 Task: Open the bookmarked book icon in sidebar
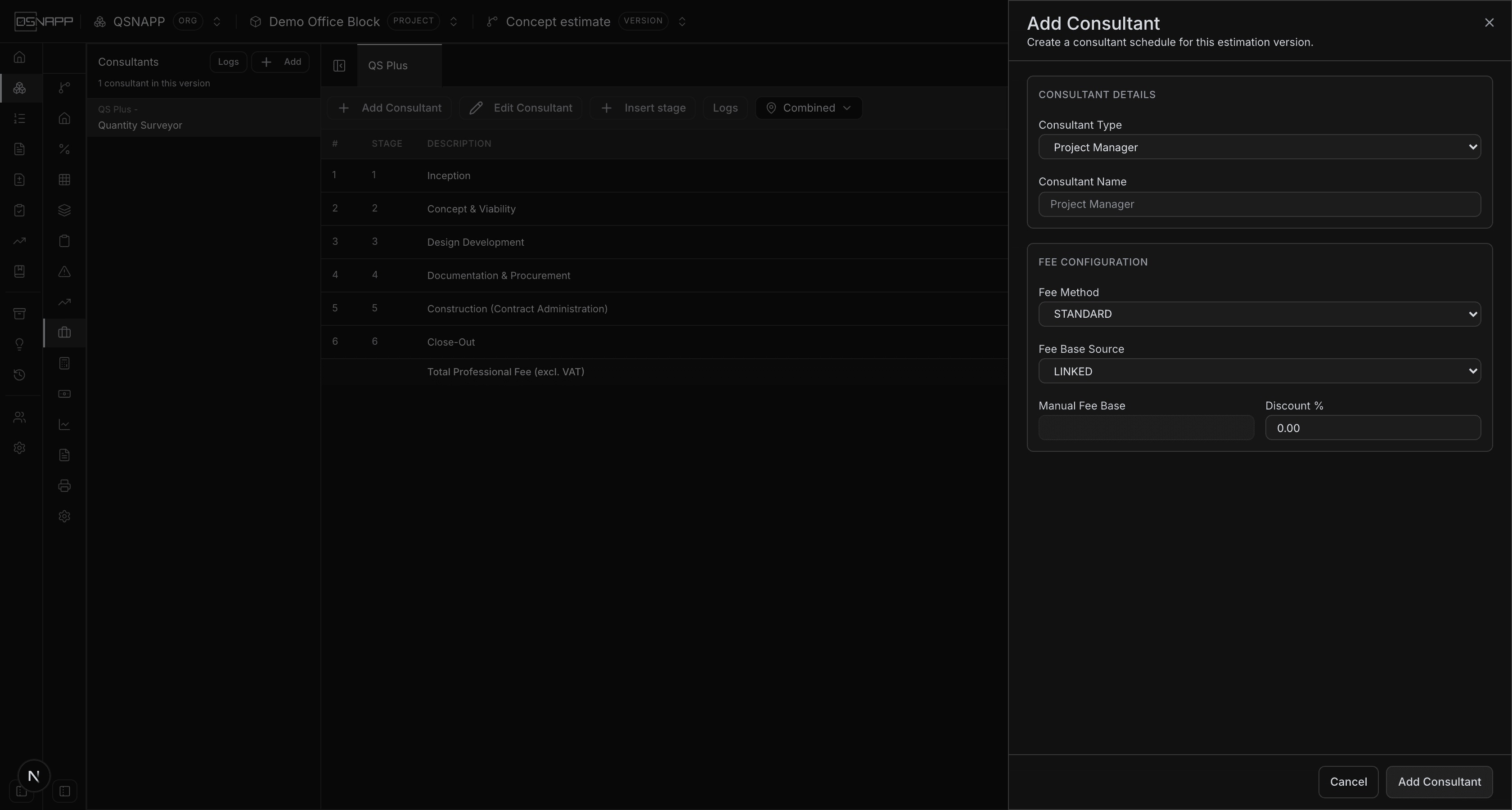19,271
